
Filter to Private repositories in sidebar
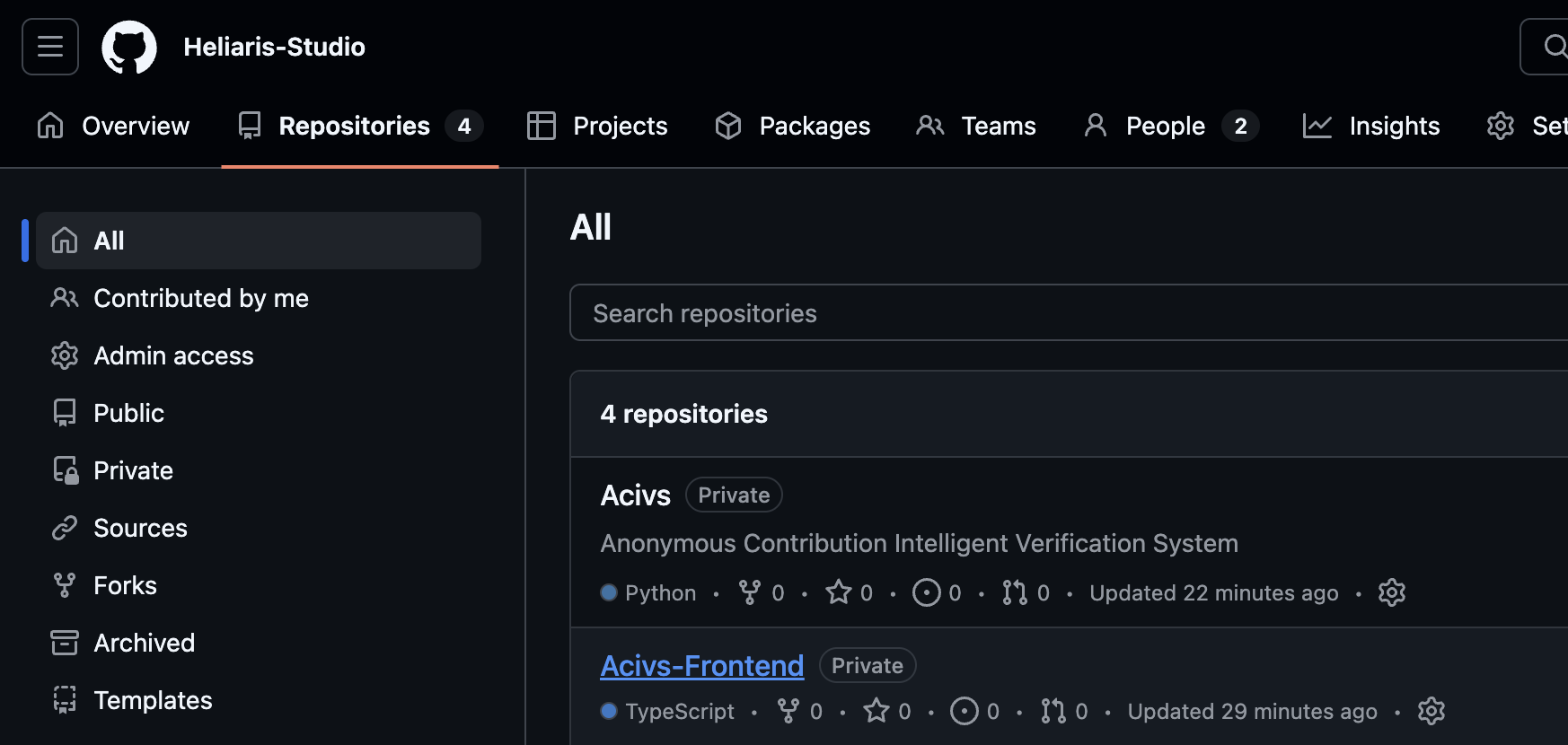[x=259, y=470]
